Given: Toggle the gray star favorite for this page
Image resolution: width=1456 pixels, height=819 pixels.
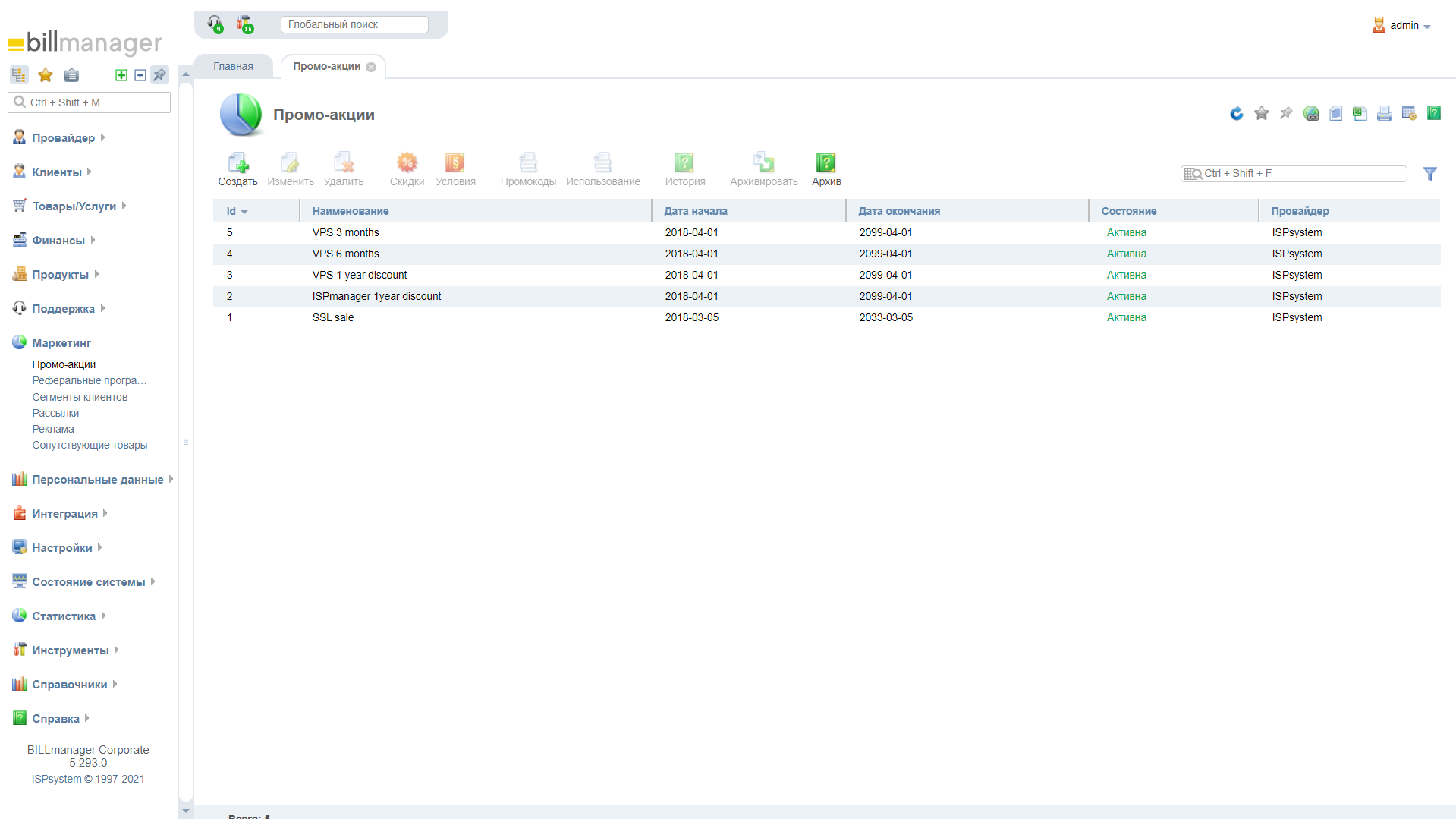Looking at the screenshot, I should pos(1261,114).
